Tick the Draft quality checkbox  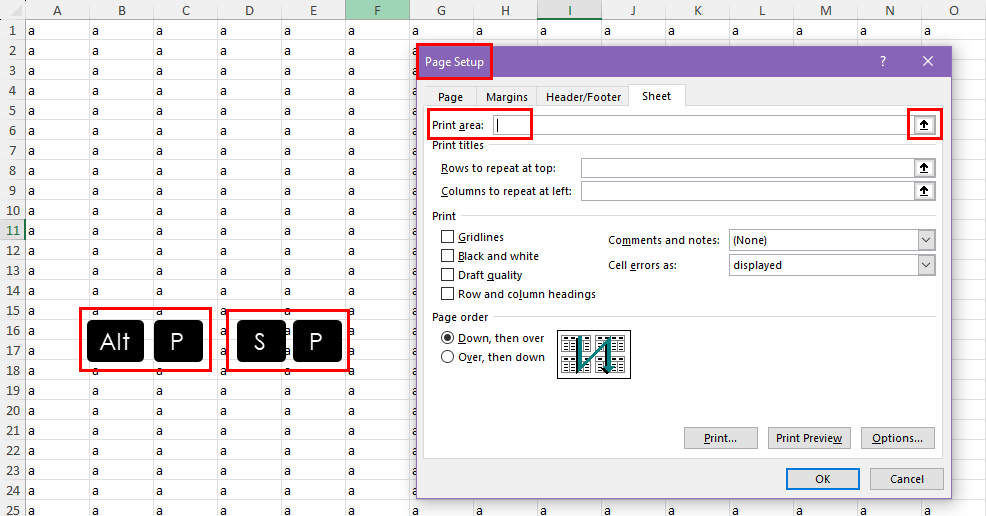tap(447, 274)
